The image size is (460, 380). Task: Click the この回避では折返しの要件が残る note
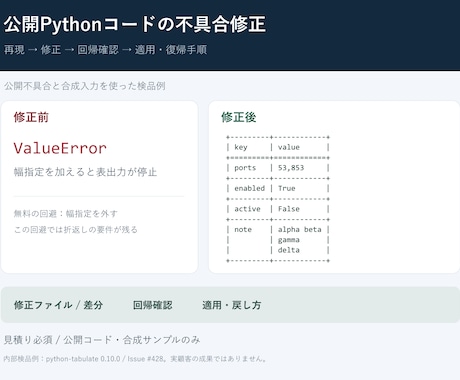pyautogui.click(x=76, y=229)
